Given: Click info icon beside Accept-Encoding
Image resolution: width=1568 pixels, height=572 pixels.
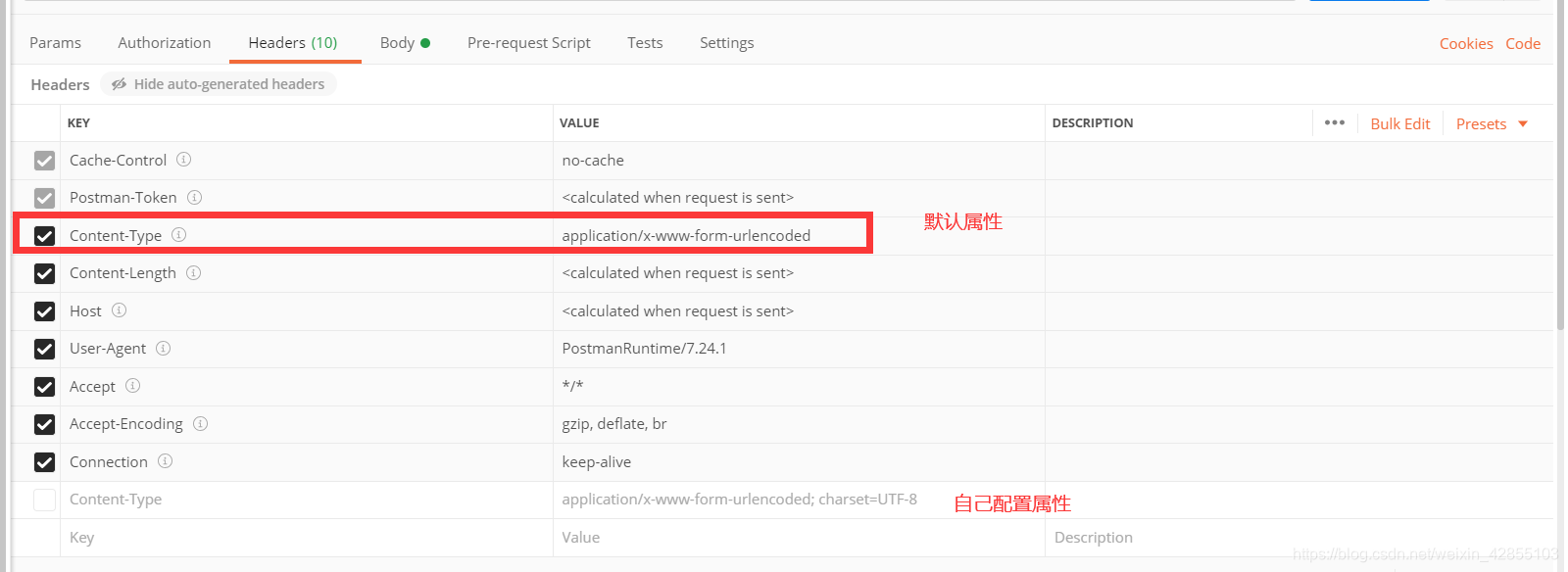Looking at the screenshot, I should point(200,423).
